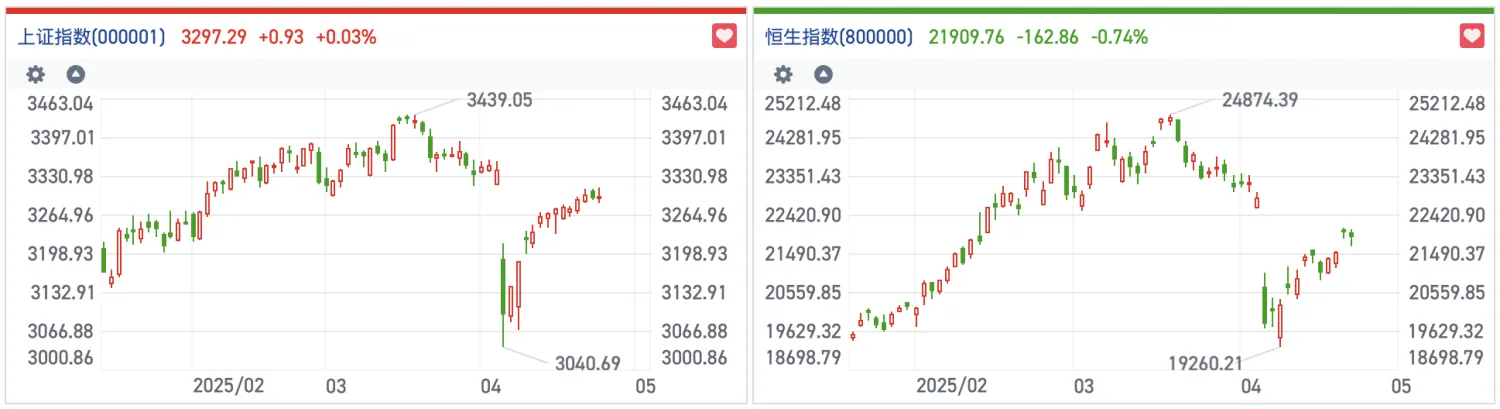The image size is (1500, 409).
Task: Select the 3040.69 low-point label
Action: tap(588, 364)
